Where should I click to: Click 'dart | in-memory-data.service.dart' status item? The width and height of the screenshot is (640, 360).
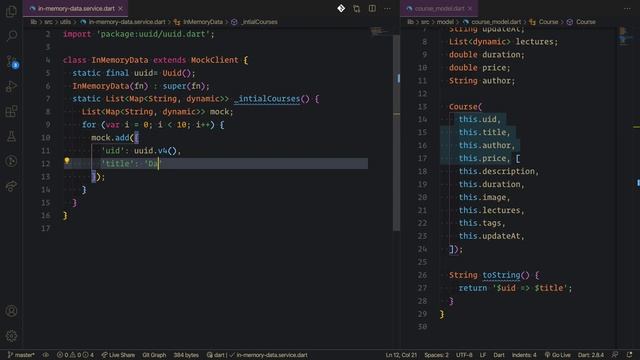tap(257, 355)
